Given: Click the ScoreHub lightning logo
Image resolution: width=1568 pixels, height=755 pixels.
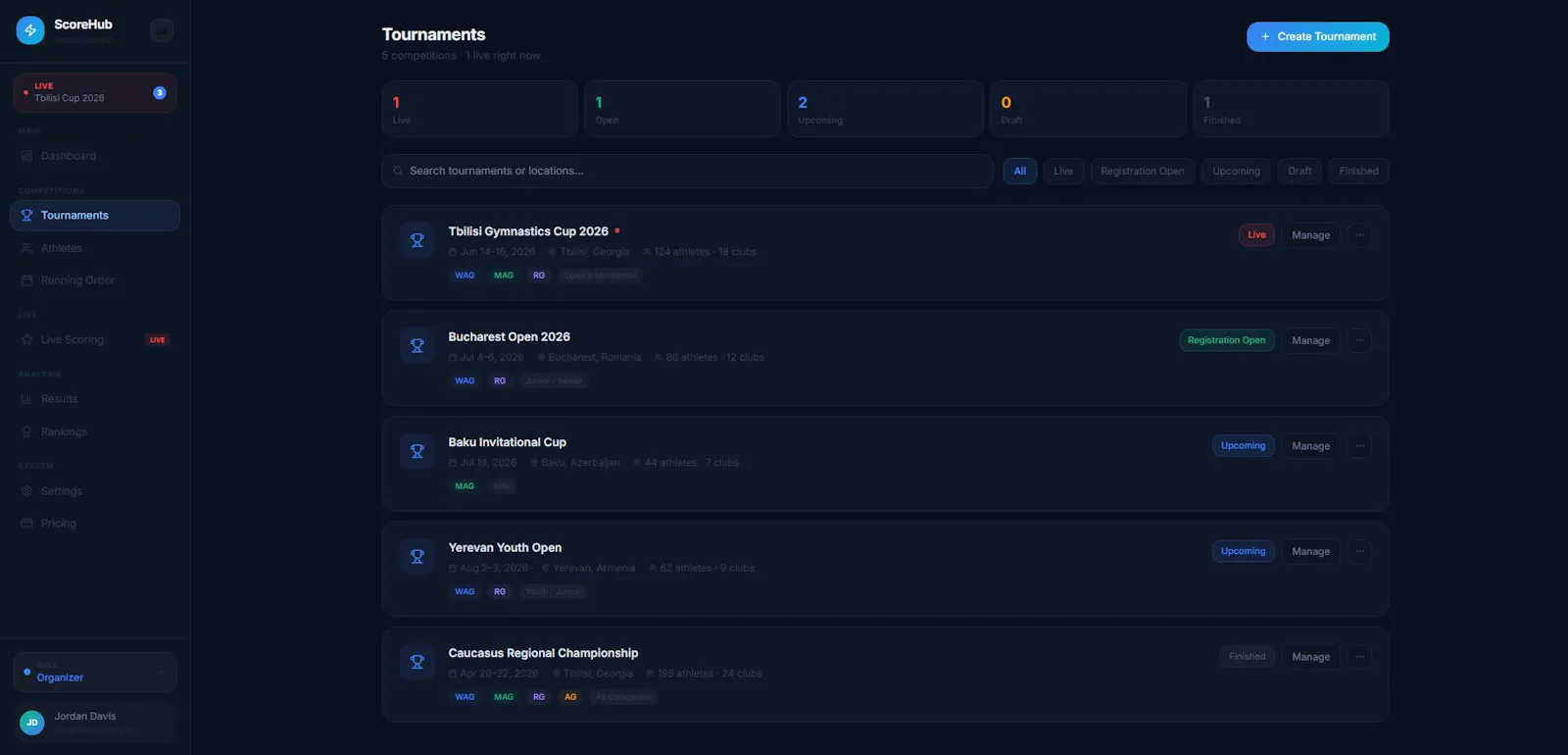Looking at the screenshot, I should point(30,30).
